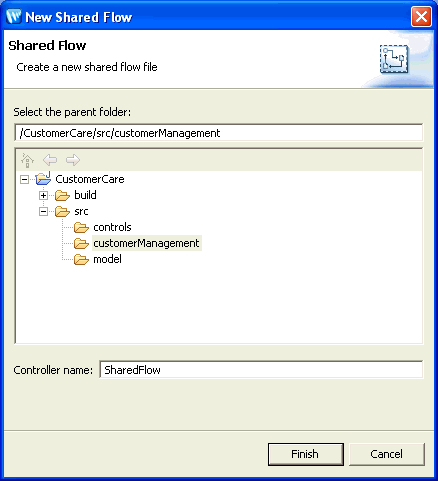
Task: Click the build folder icon
Action: click(62, 195)
